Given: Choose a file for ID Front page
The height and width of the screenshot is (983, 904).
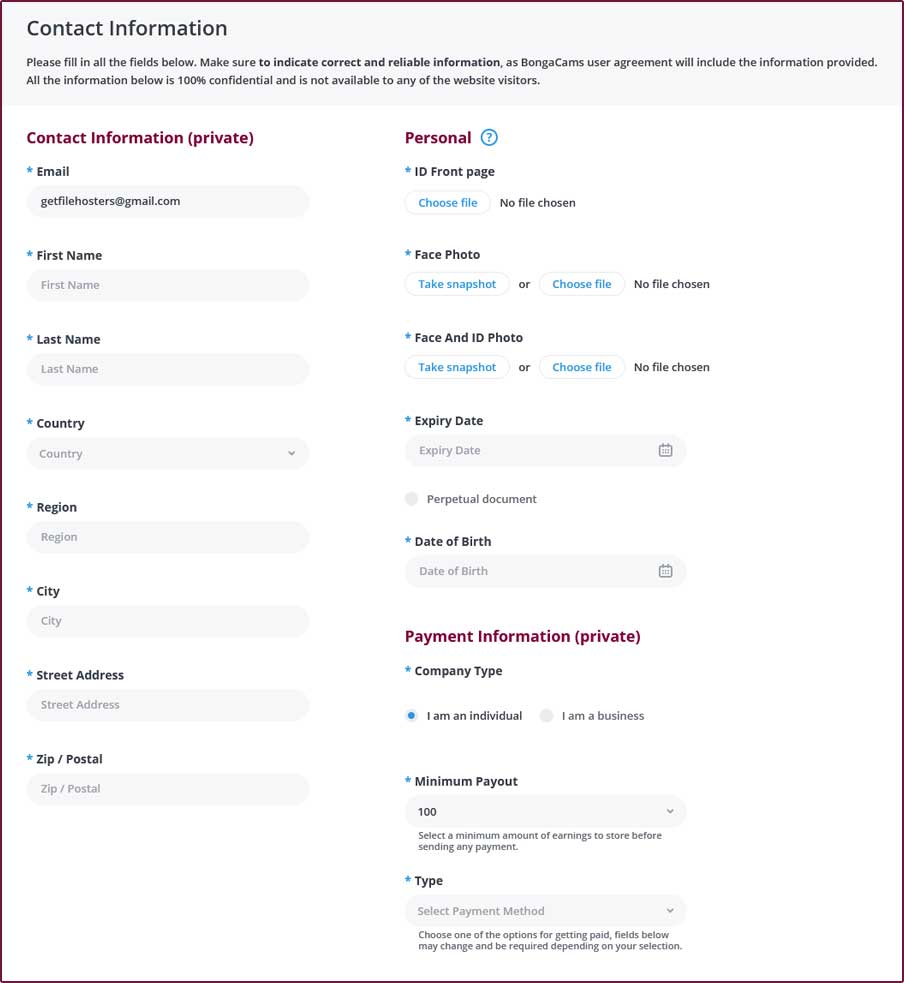Looking at the screenshot, I should click(x=447, y=202).
